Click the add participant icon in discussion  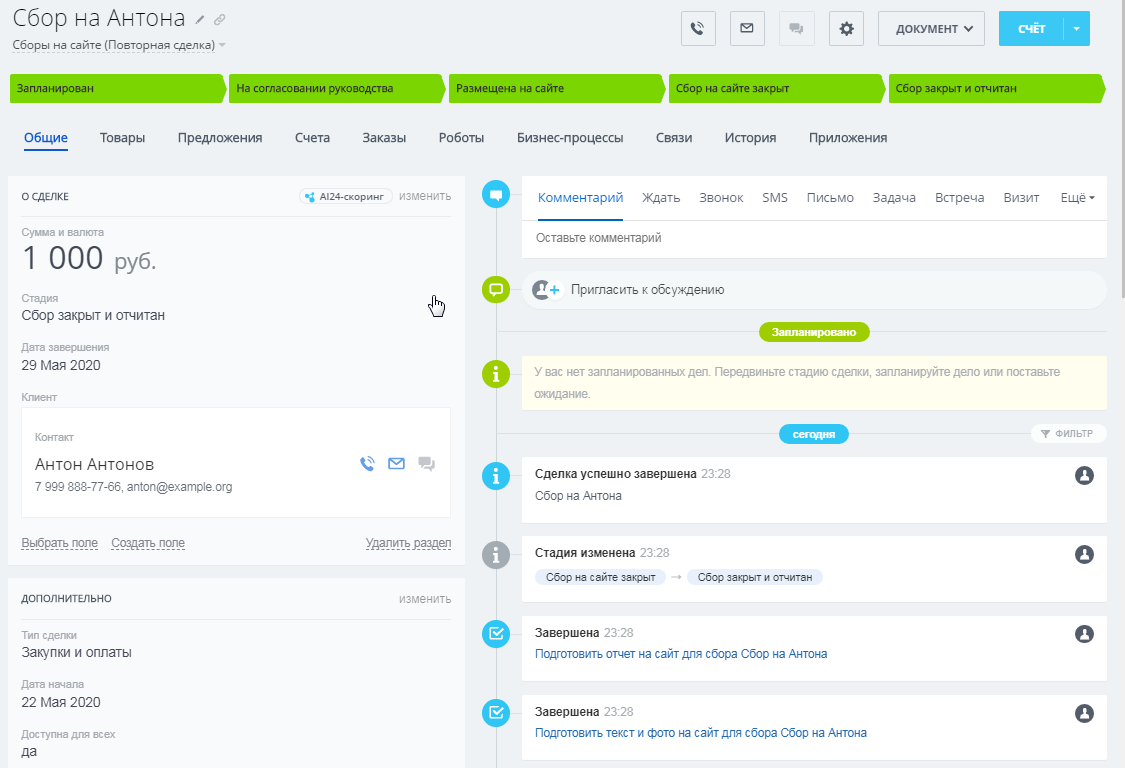[x=546, y=290]
